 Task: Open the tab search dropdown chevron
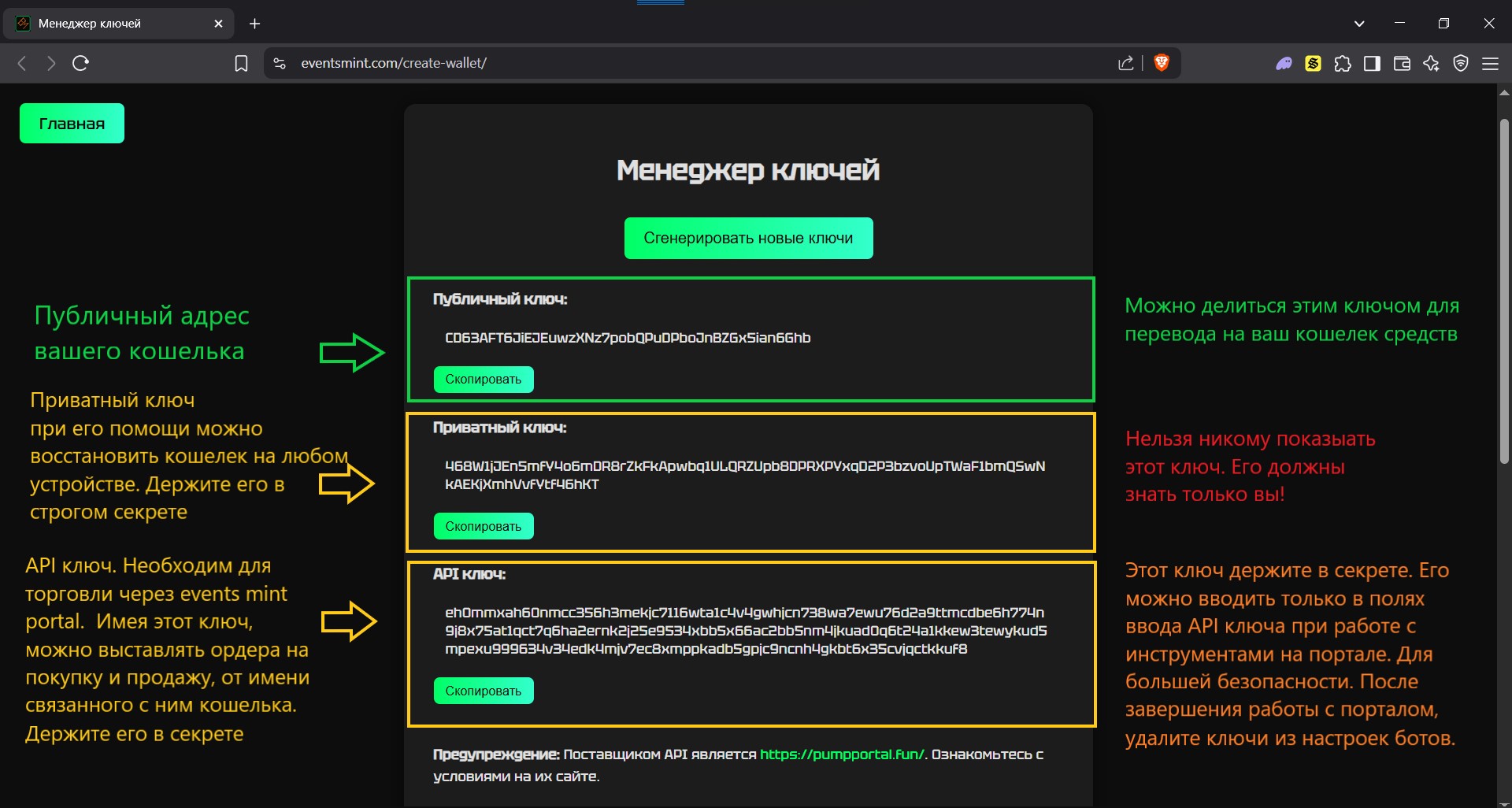point(1359,24)
